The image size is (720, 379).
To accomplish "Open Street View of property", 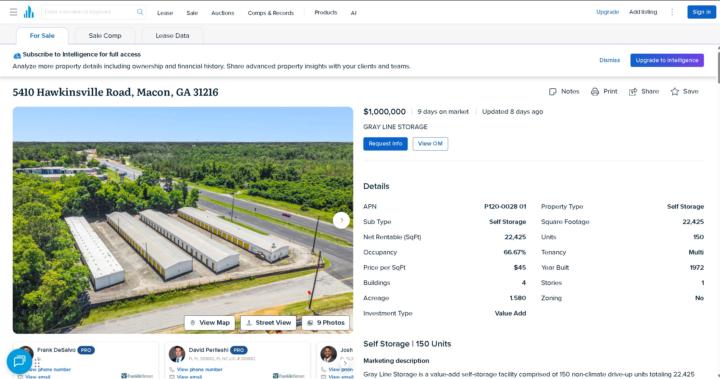I will [x=269, y=322].
